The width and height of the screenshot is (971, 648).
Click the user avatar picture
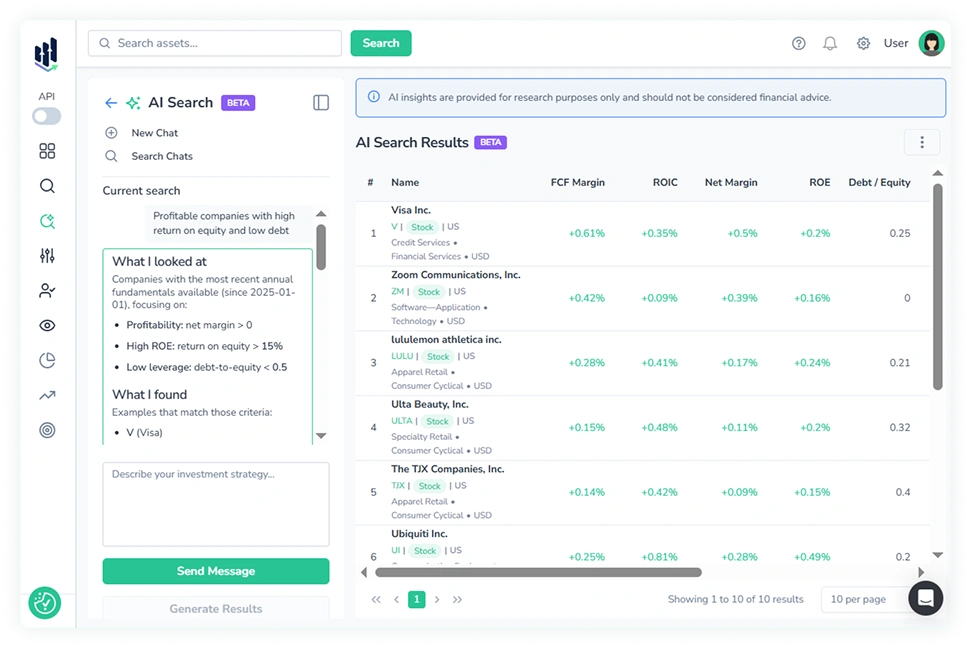[931, 43]
